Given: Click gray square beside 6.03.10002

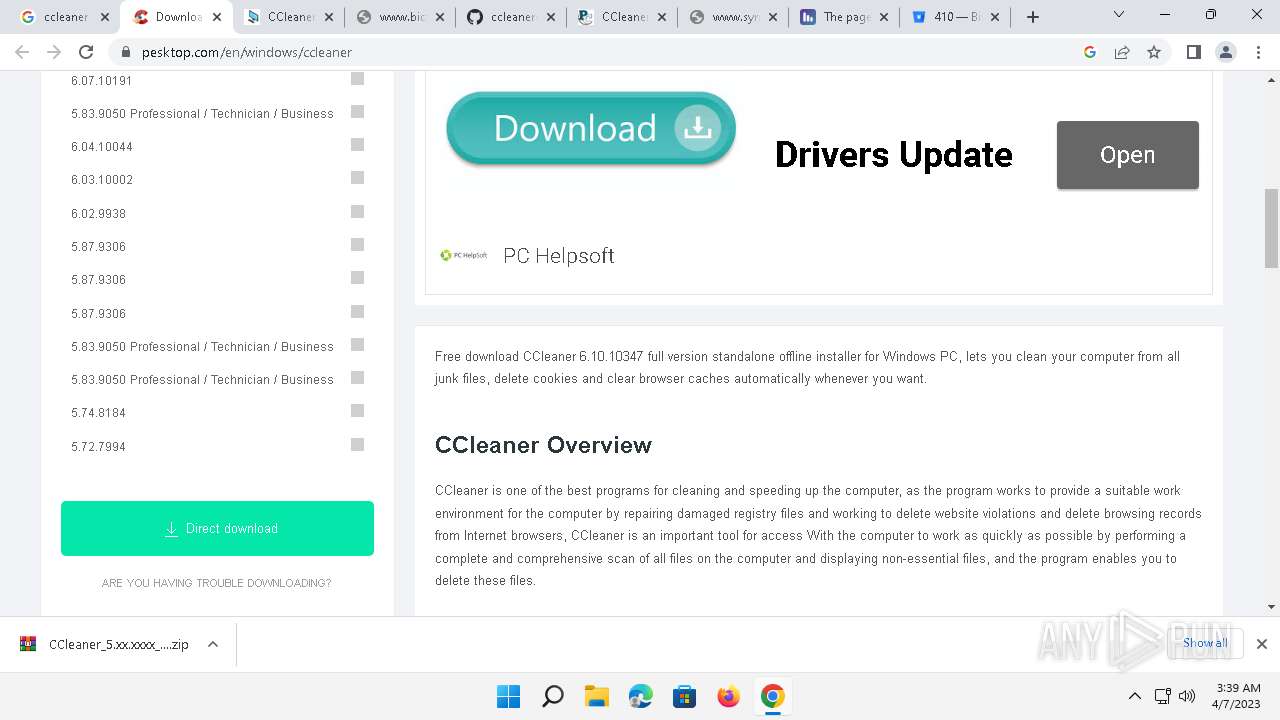Looking at the screenshot, I should coord(357,178).
